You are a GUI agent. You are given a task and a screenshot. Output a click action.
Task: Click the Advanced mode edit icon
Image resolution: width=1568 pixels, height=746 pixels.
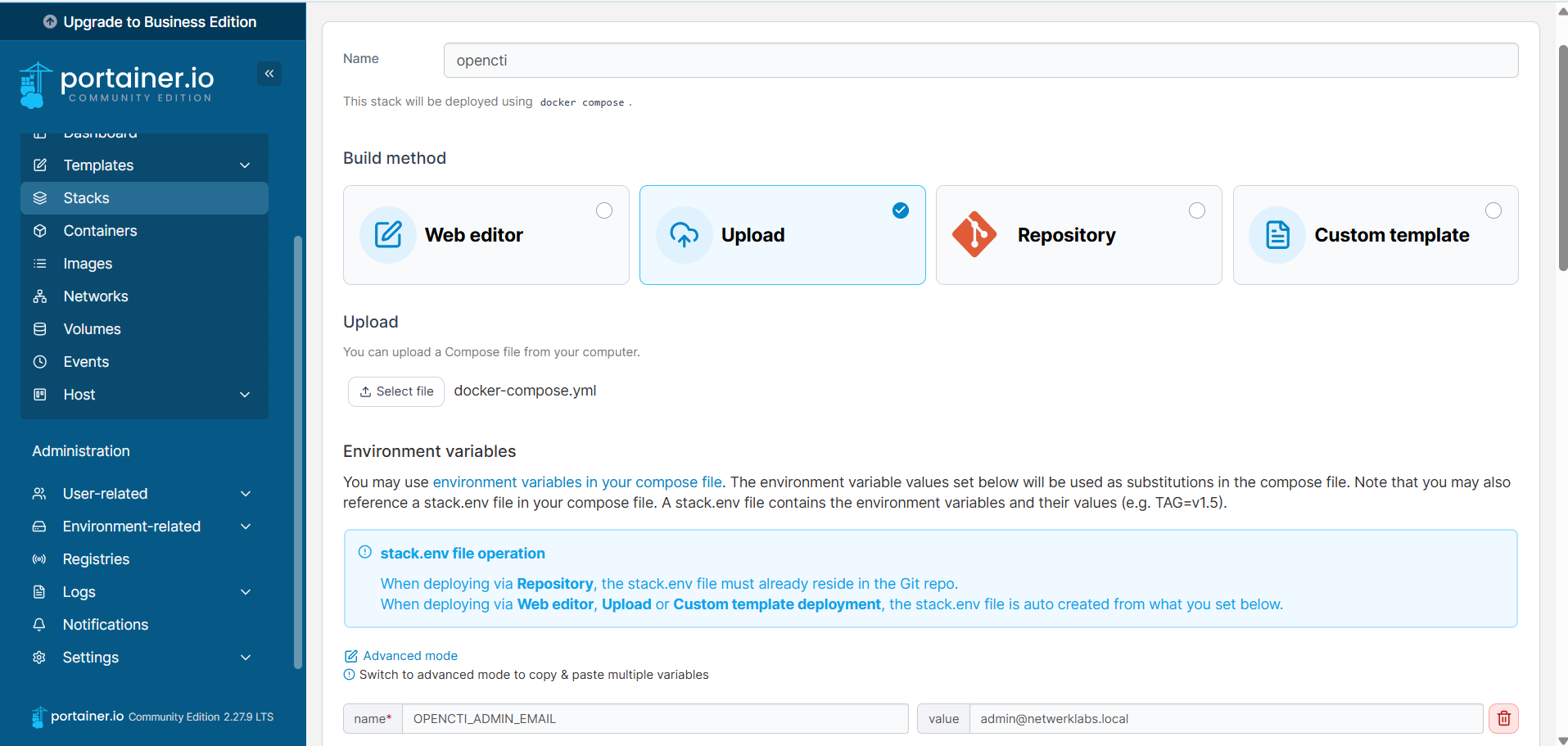click(350, 656)
